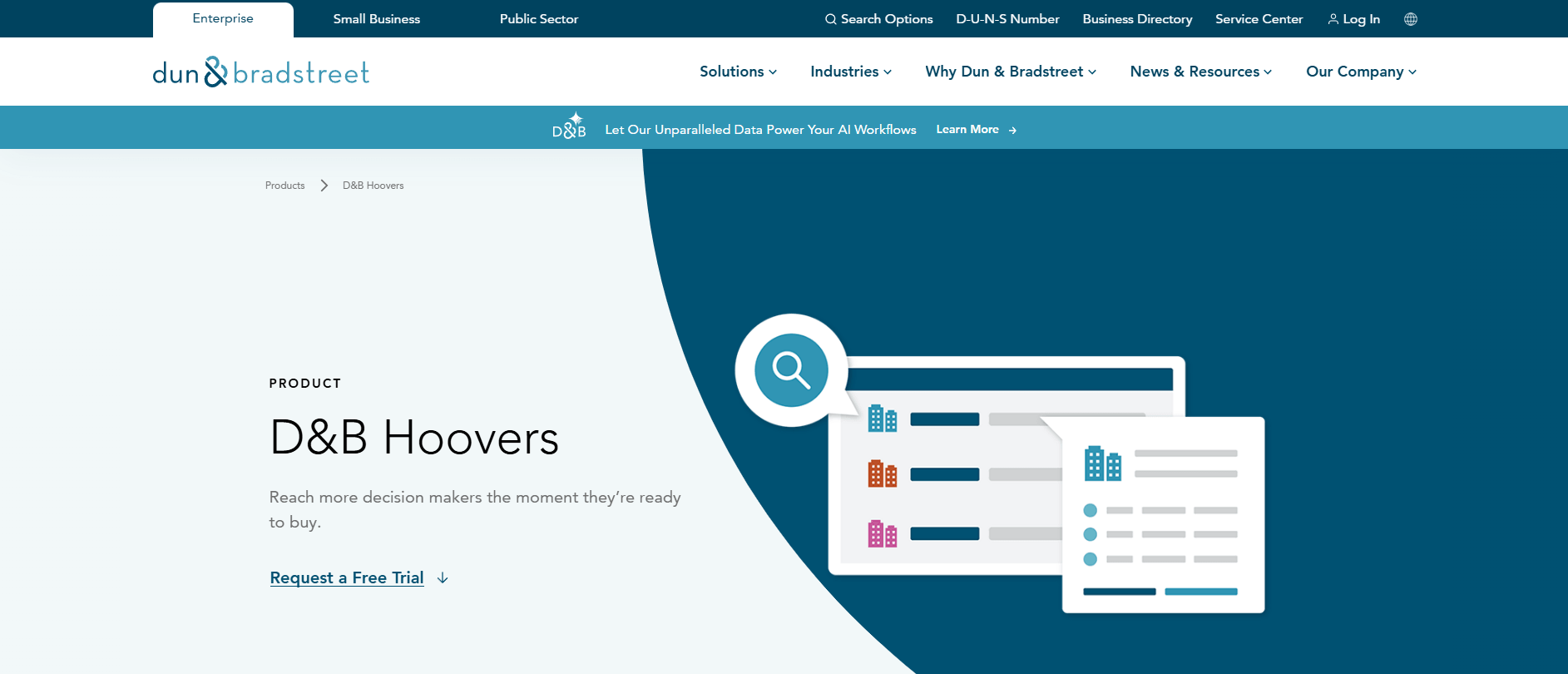Screen dimensions: 1568x674
Task: Go to Products breadcrumb
Action: pyautogui.click(x=284, y=186)
